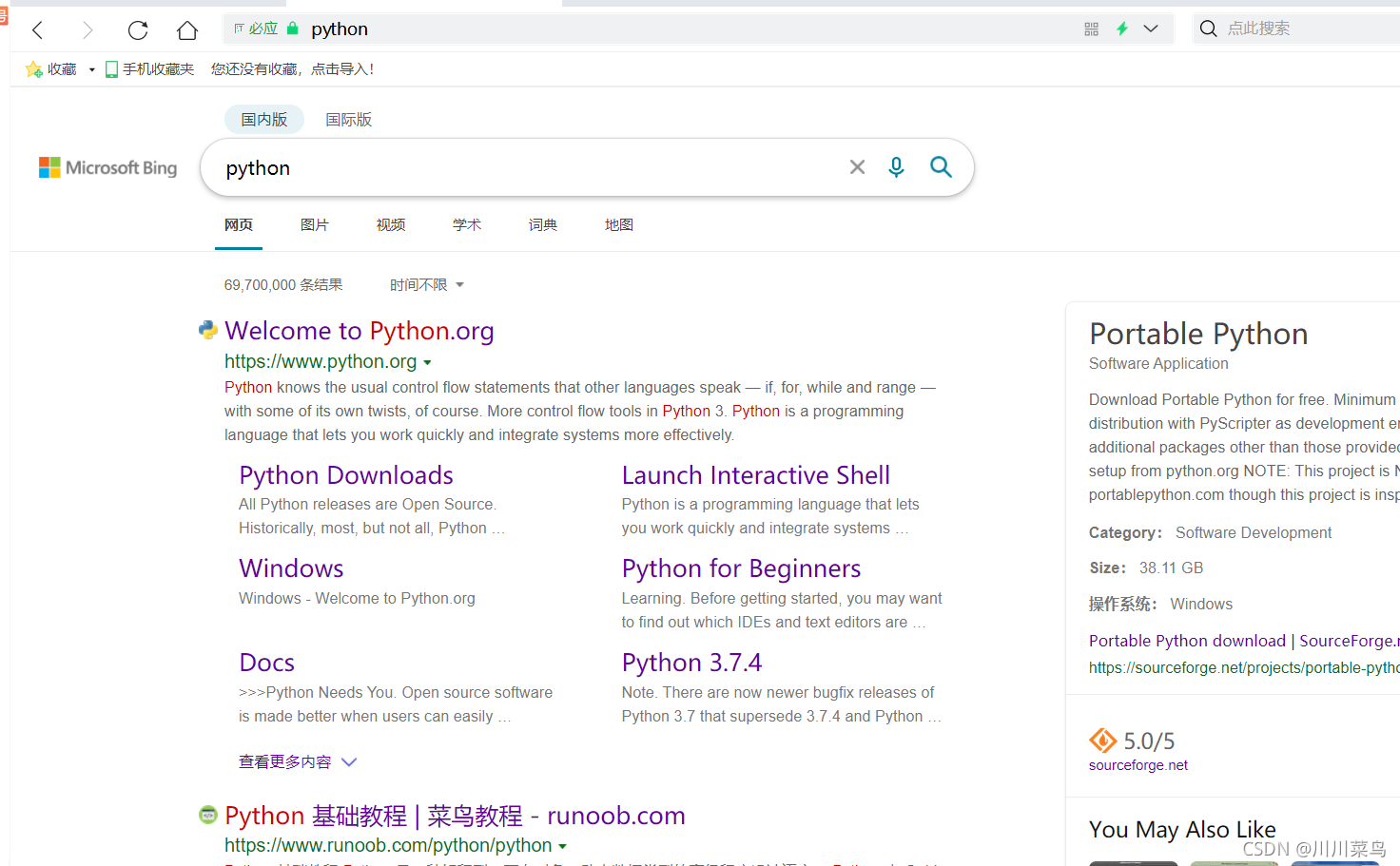Click the Python favicon beside Welcome to Python.org
The image size is (1400, 866).
tap(208, 330)
